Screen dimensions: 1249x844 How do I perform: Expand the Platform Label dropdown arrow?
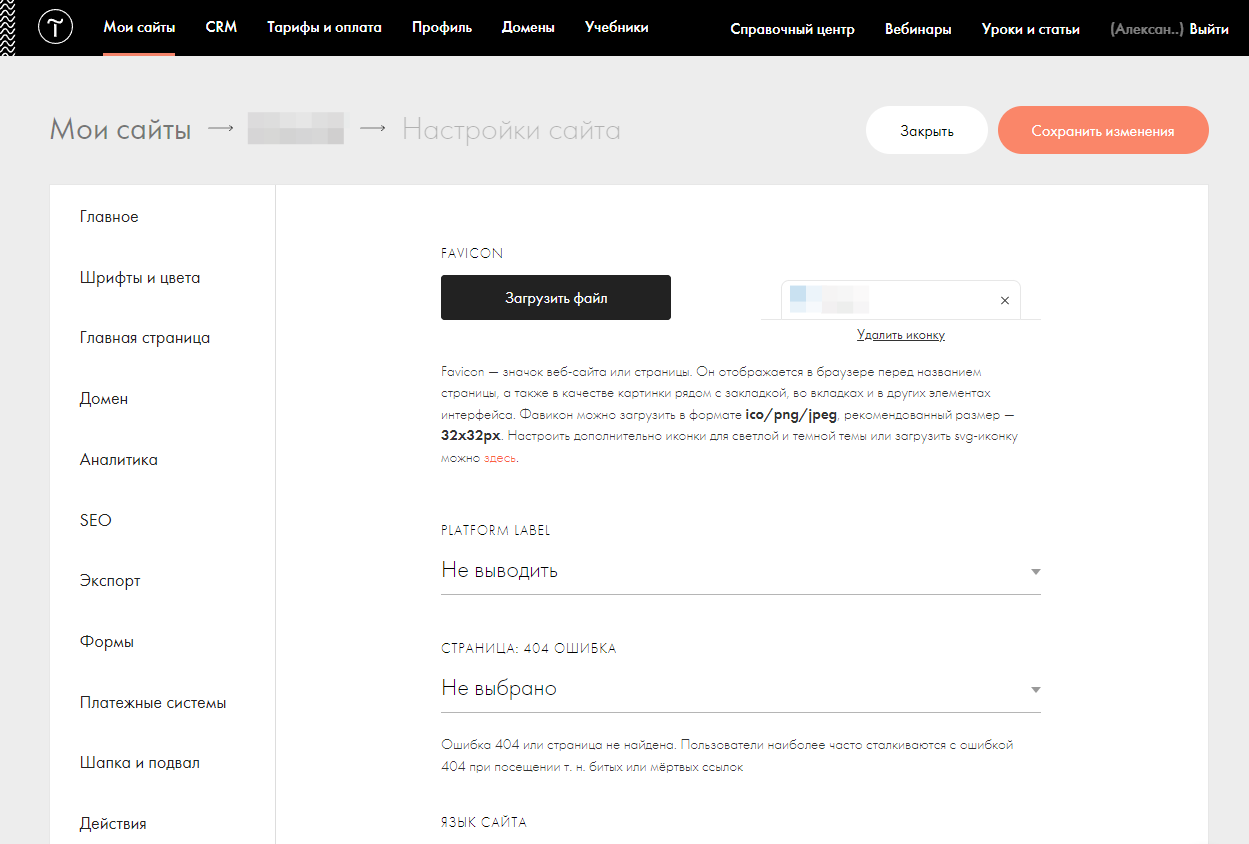1035,572
